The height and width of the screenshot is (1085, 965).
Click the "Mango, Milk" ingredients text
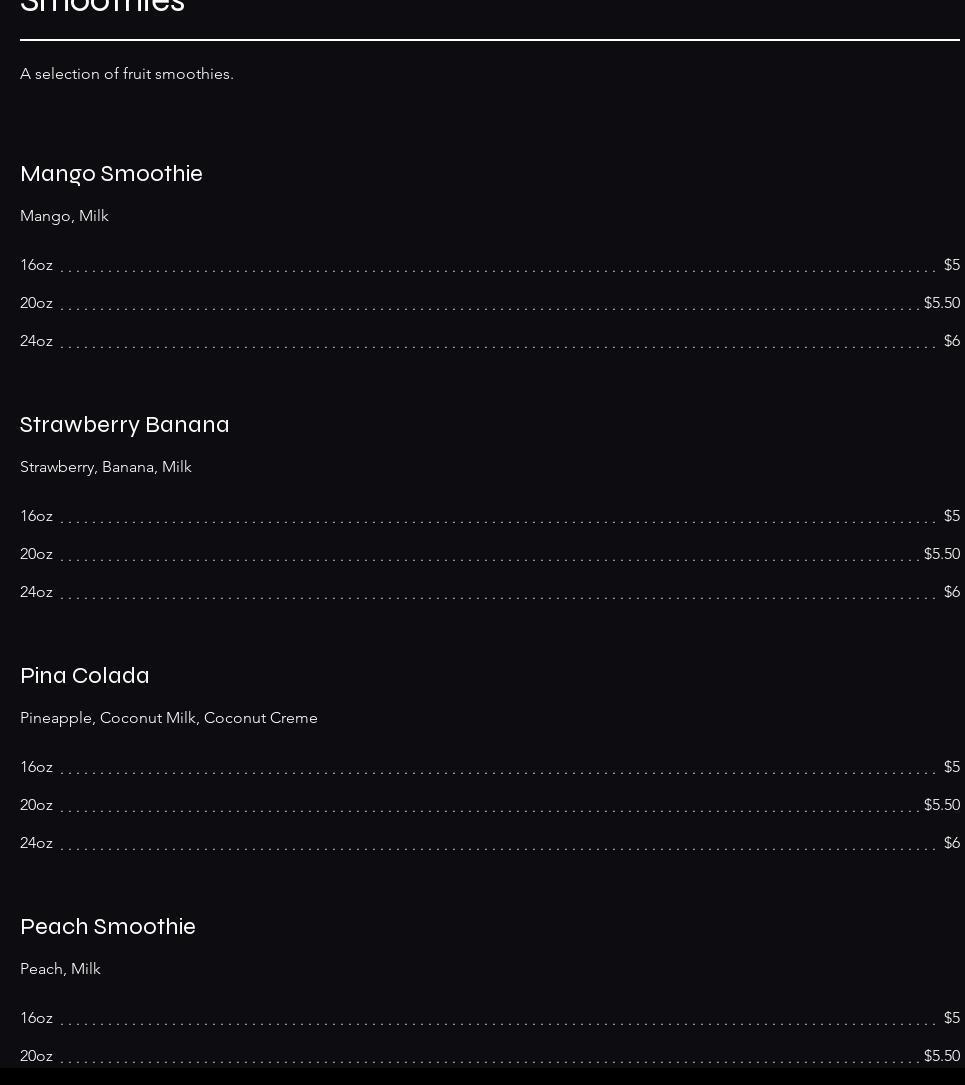(64, 216)
